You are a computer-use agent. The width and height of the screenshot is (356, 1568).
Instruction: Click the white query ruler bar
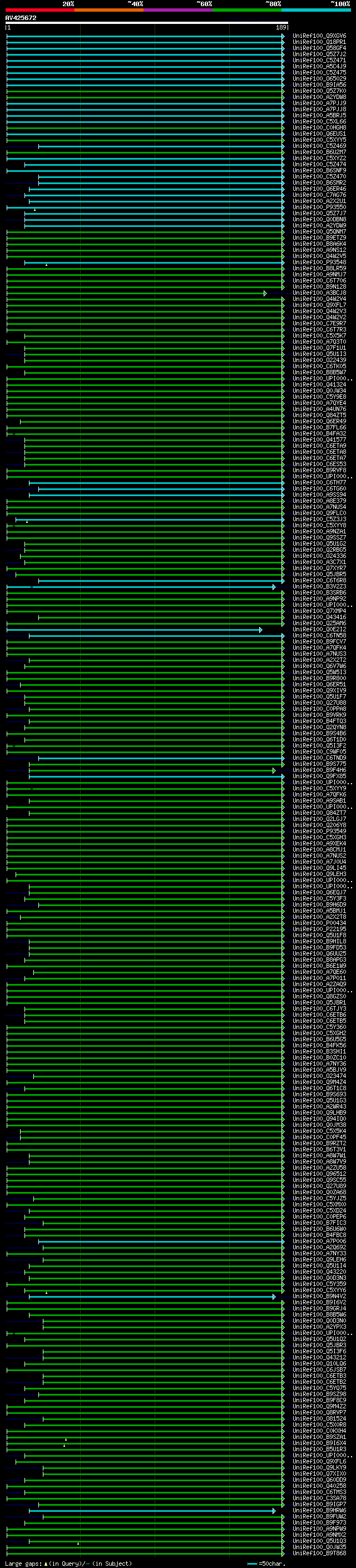(147, 22)
